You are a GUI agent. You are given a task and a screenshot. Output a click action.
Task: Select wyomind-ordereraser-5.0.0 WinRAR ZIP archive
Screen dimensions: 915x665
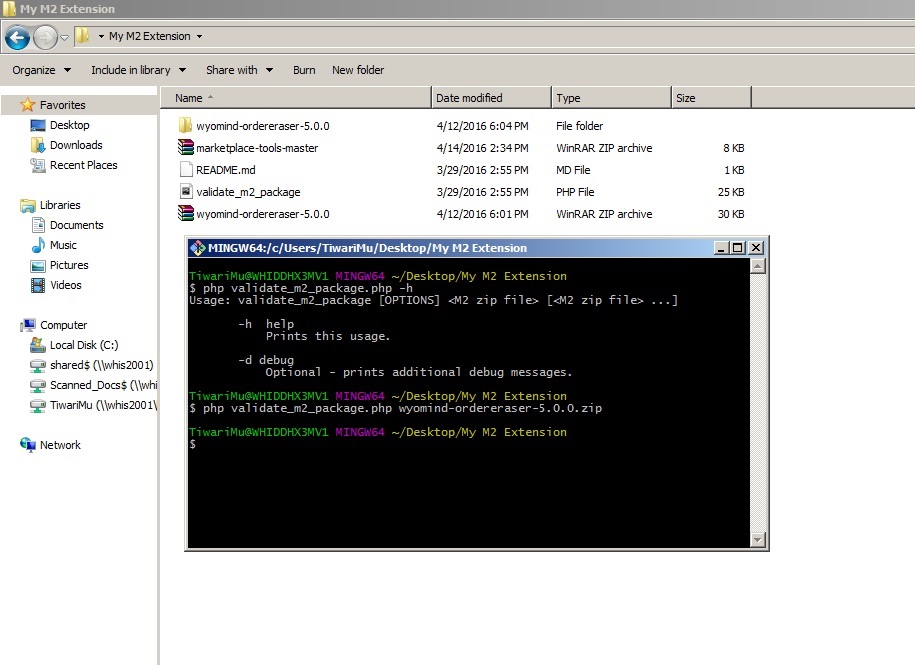coord(262,214)
